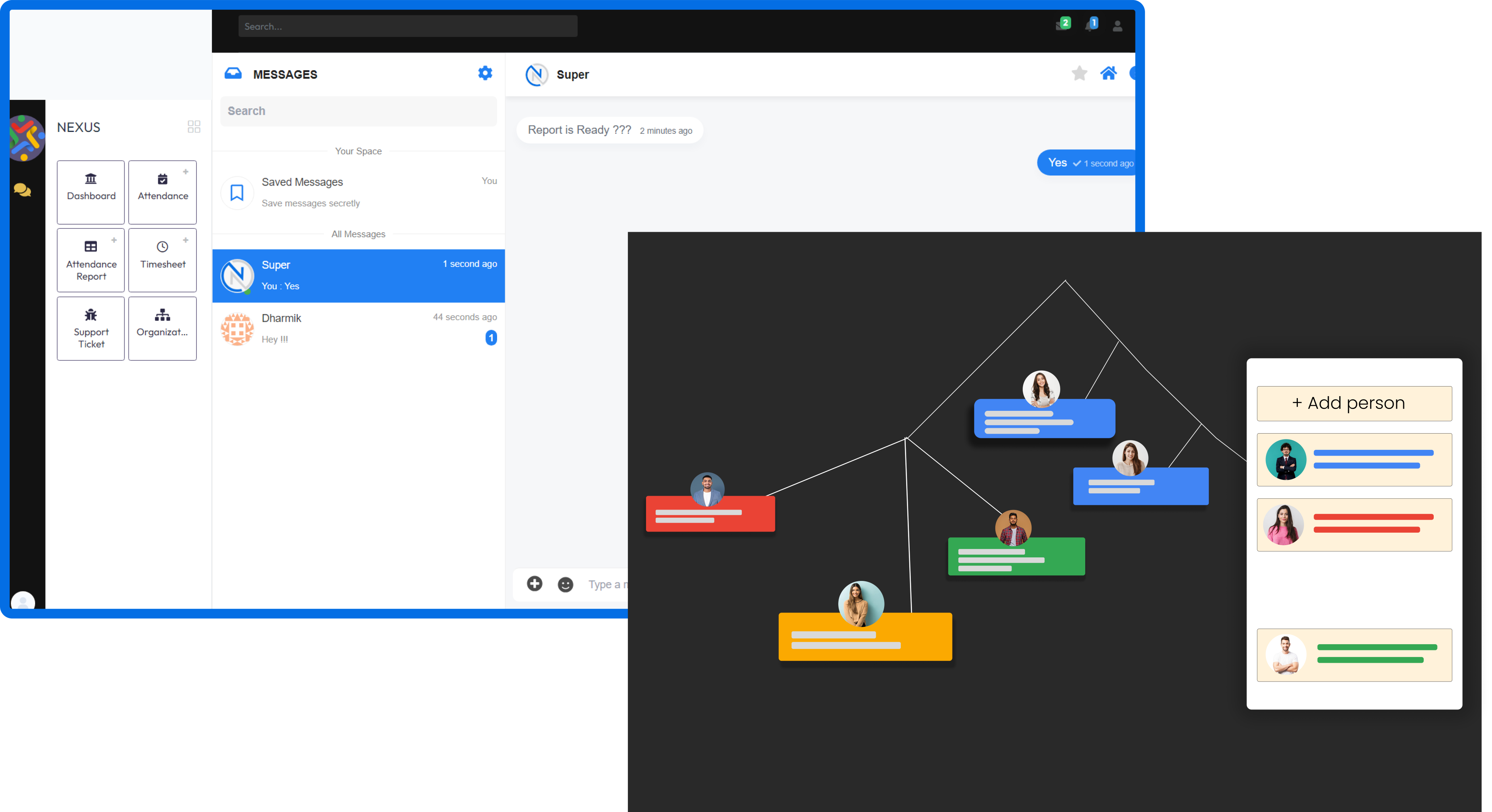Expand plus on Attendance tile
This screenshot has height=812, width=1492.
pos(185,172)
